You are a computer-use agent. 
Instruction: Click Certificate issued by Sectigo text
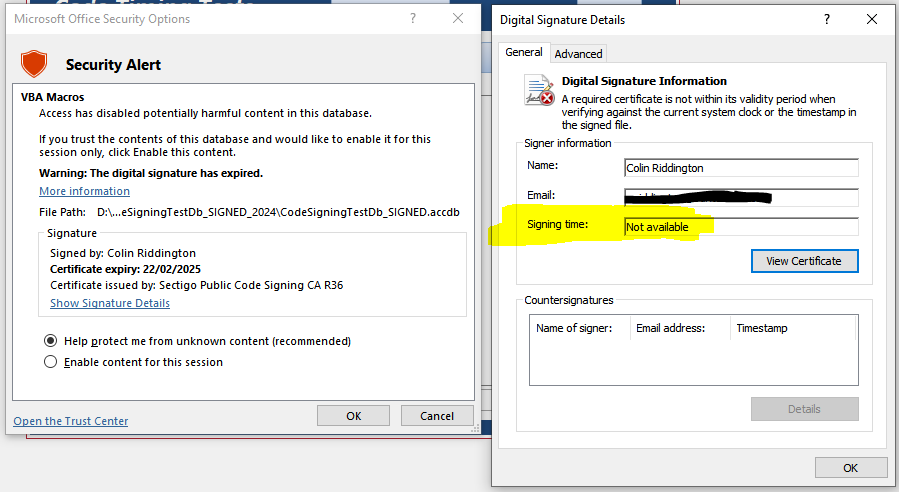click(x=197, y=285)
